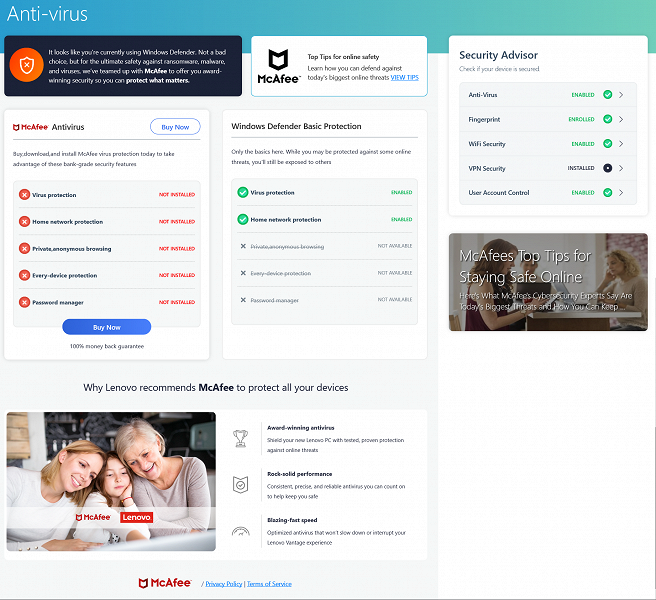Open the Privacy Policy link
Image resolution: width=656 pixels, height=600 pixels.
pos(224,584)
